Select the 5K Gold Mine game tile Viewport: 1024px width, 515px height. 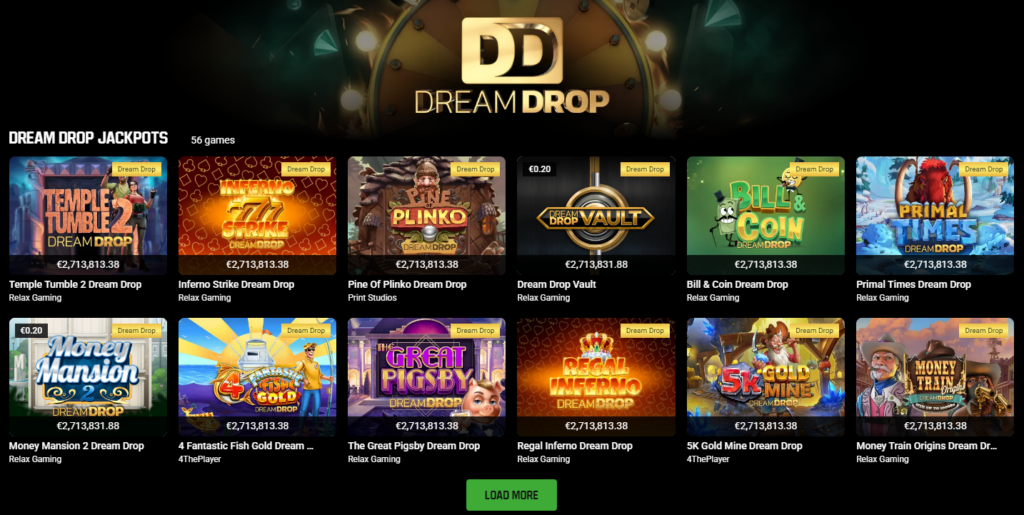tap(765, 377)
